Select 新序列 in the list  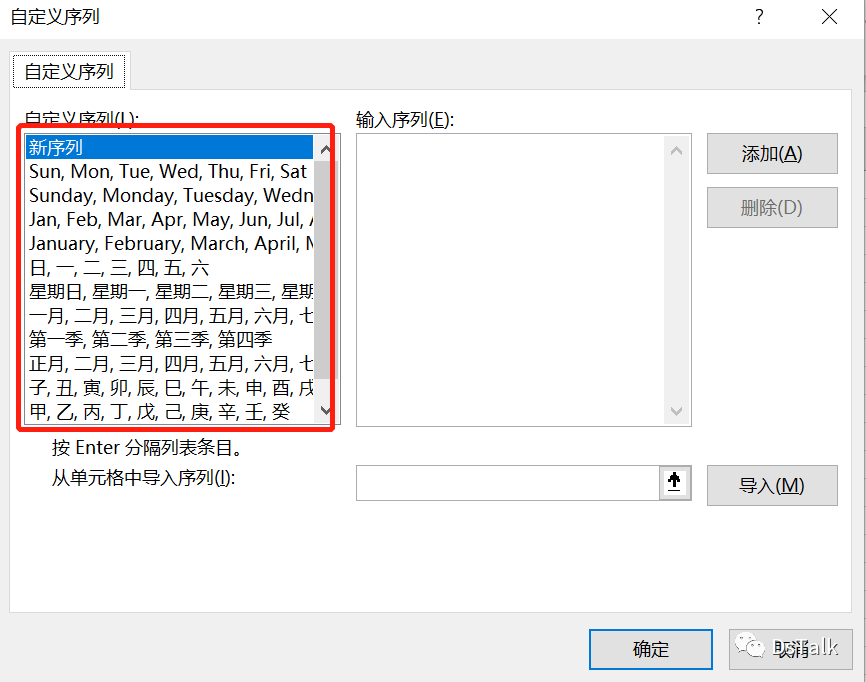click(170, 148)
